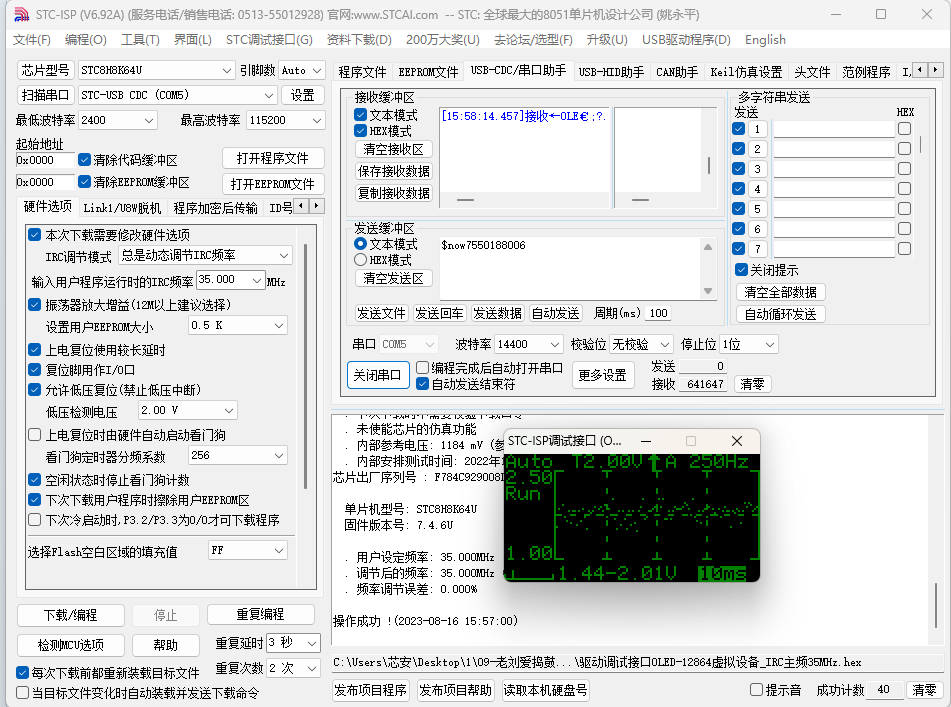Switch language via English menu item
The width and height of the screenshot is (951, 707).
pyautogui.click(x=765, y=40)
